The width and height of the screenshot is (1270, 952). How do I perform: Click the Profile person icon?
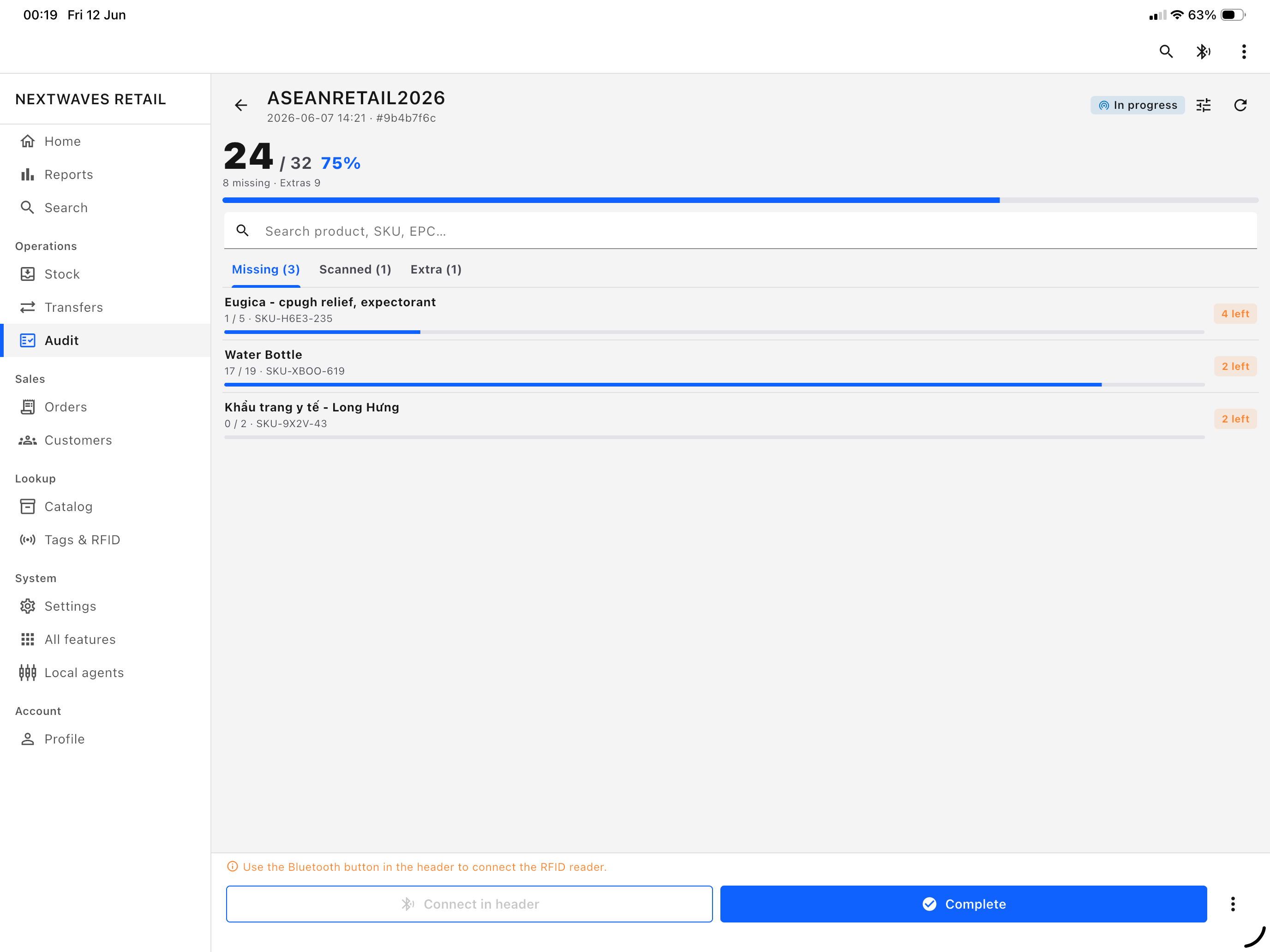(28, 739)
